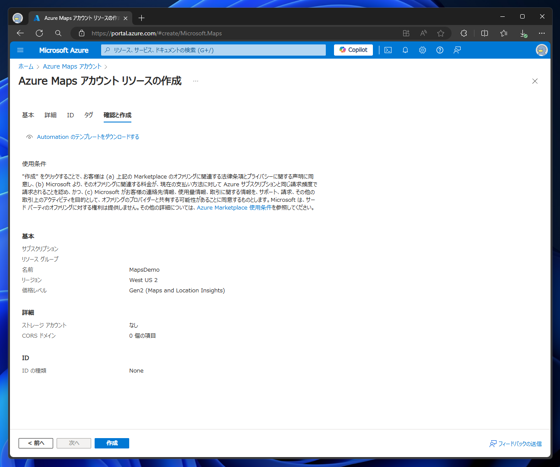The height and width of the screenshot is (467, 560).
Task: Open the favorites list icon
Action: coord(504,33)
